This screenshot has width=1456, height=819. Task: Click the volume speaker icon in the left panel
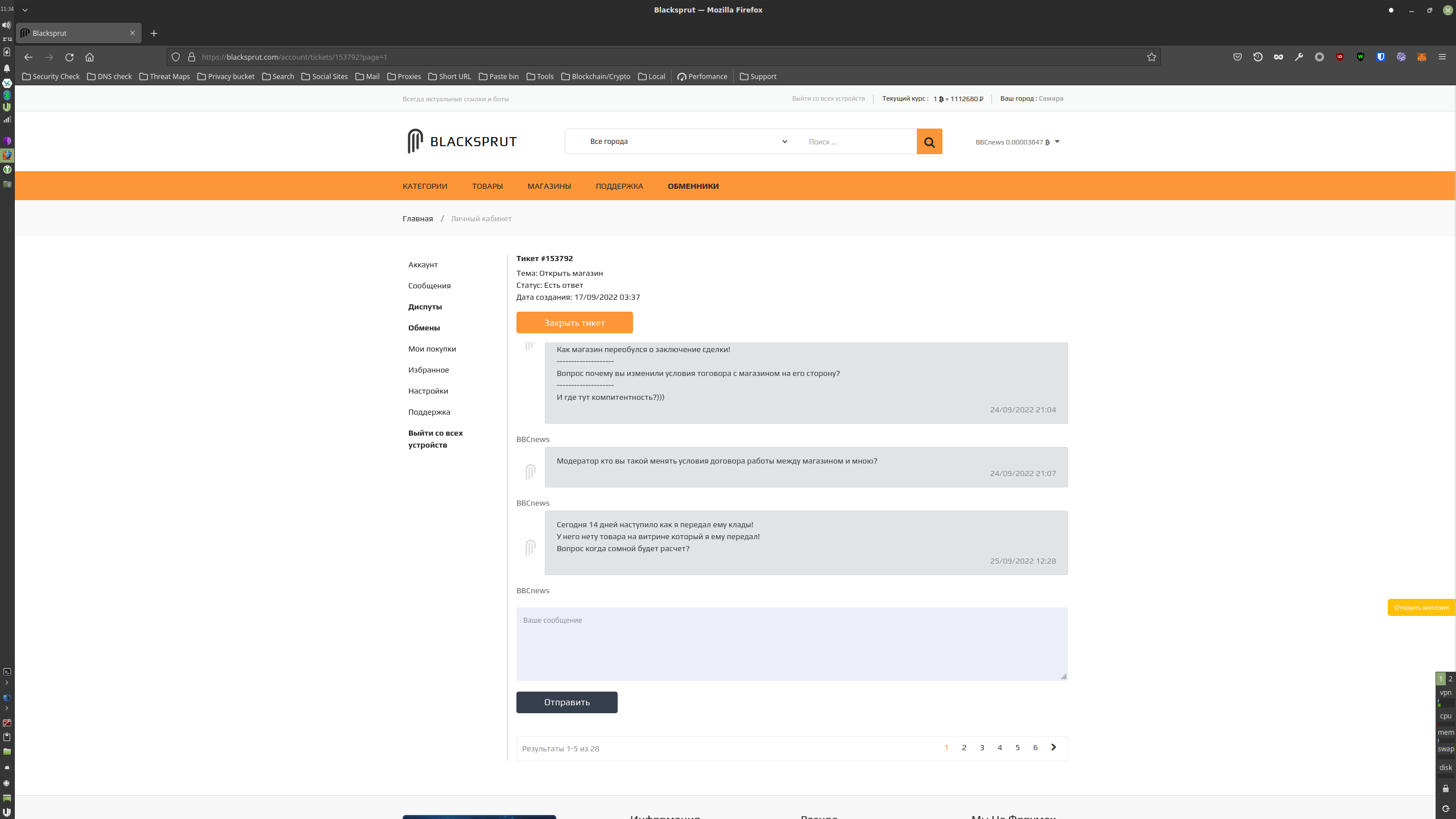coord(7,25)
